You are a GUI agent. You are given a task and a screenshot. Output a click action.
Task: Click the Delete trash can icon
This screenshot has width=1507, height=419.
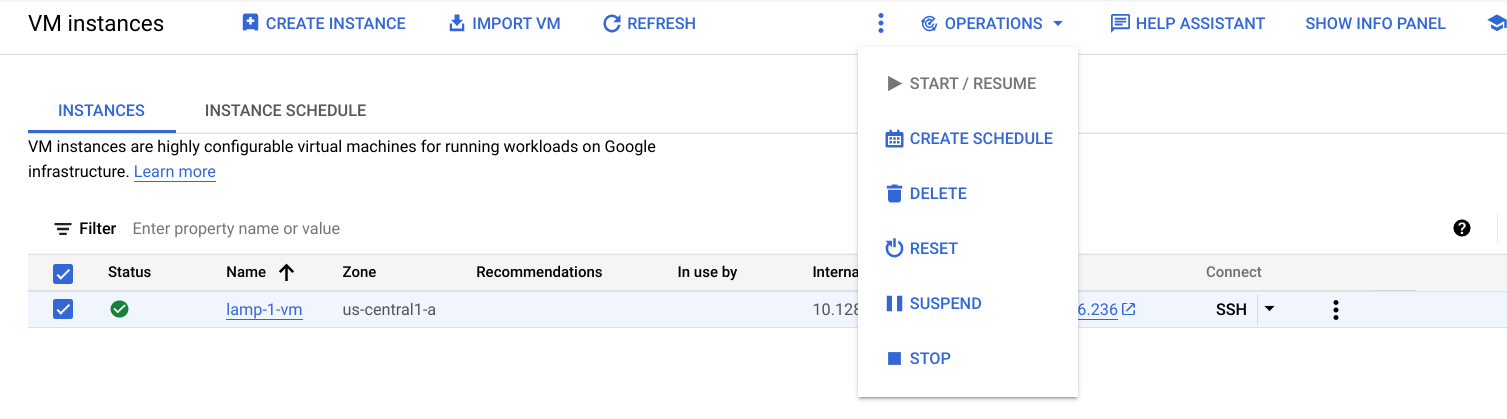point(894,194)
